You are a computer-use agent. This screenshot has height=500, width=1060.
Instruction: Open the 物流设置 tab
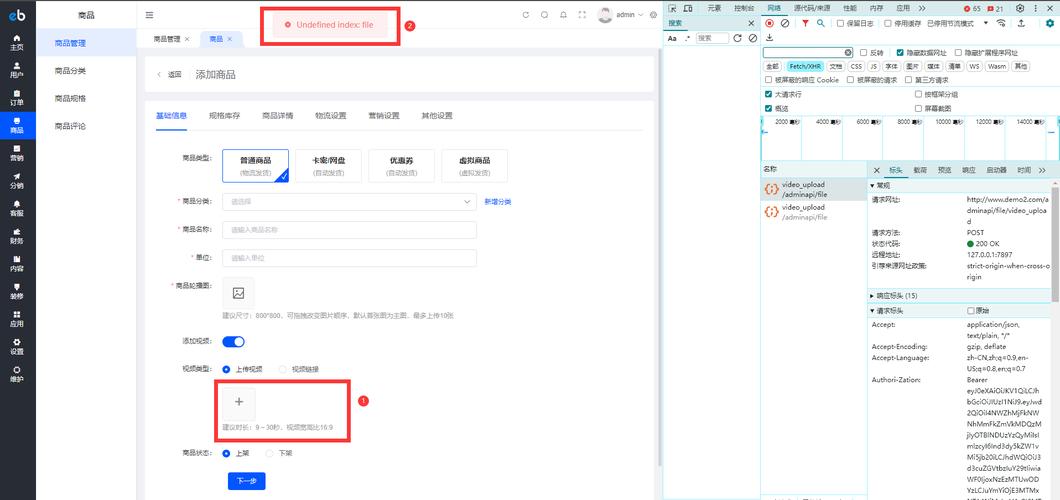pos(331,116)
